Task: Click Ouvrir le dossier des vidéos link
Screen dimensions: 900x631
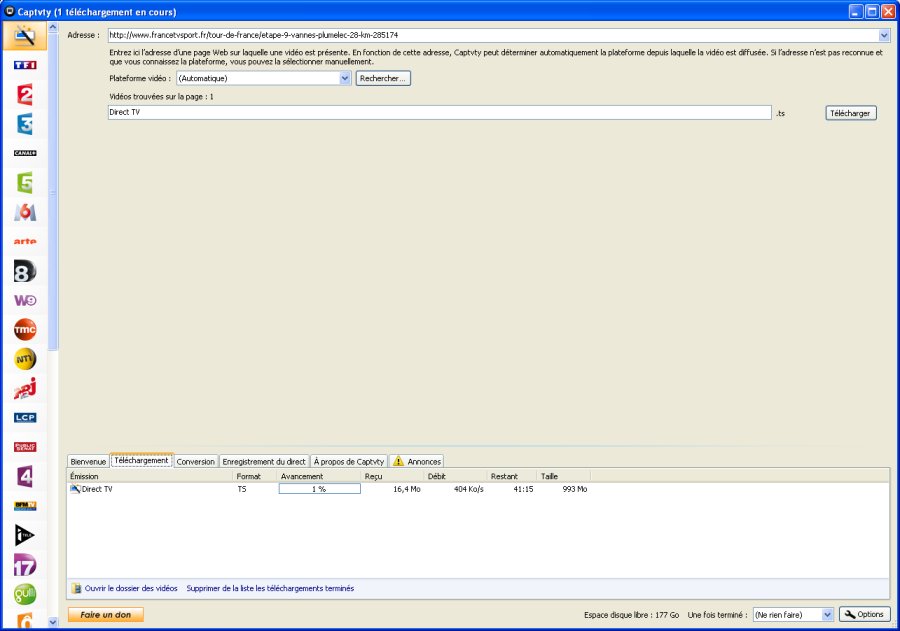Action: tap(131, 589)
